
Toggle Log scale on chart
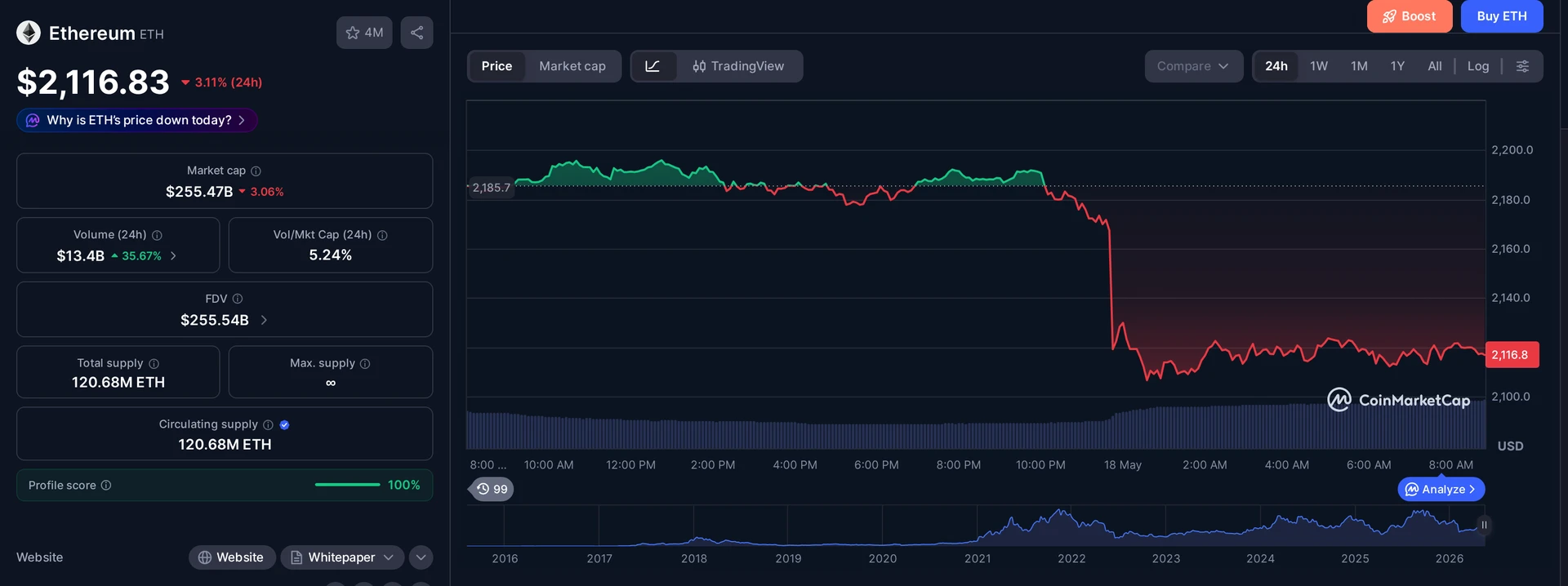[x=1478, y=66]
